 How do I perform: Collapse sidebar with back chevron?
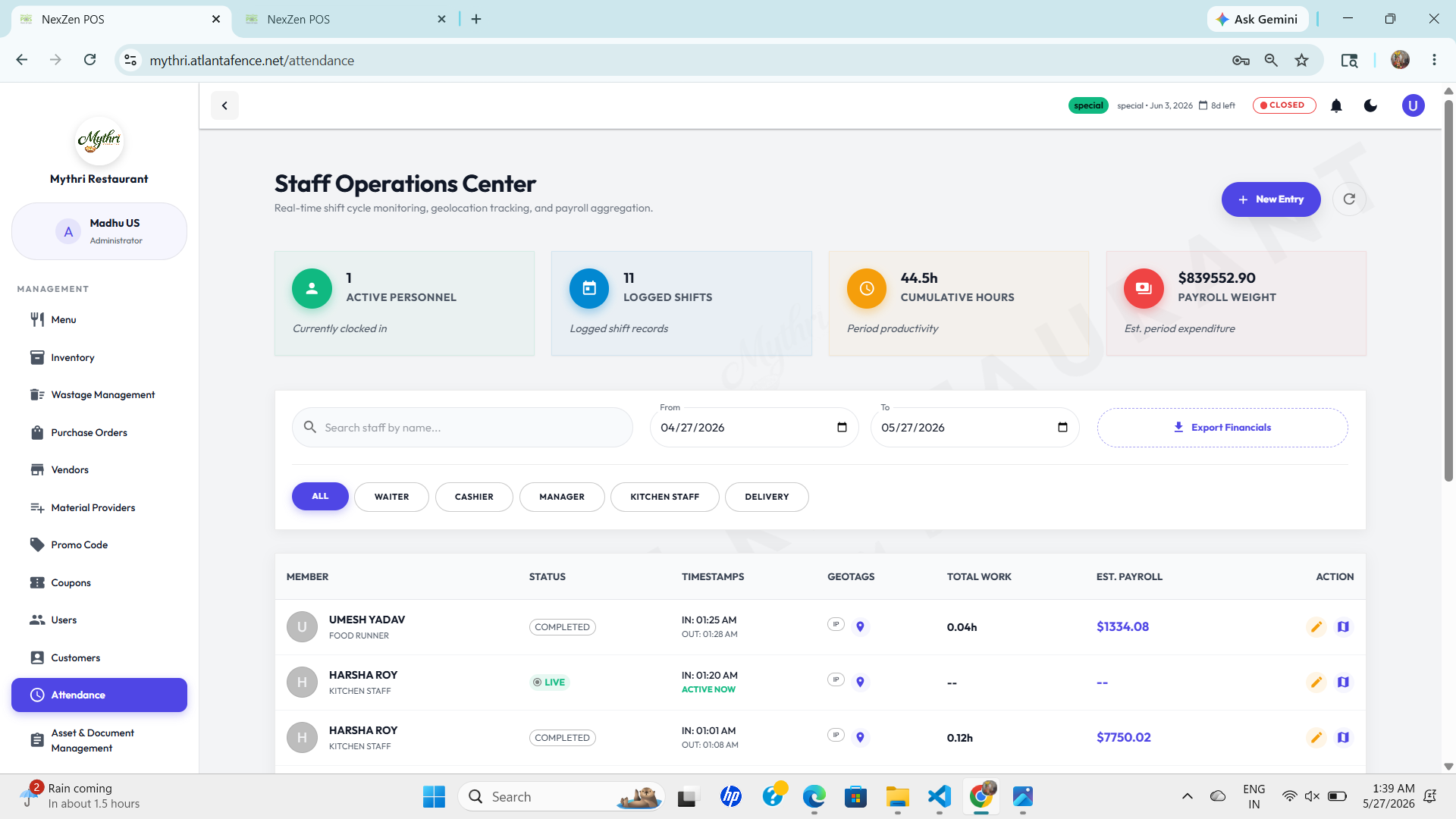pyautogui.click(x=224, y=105)
